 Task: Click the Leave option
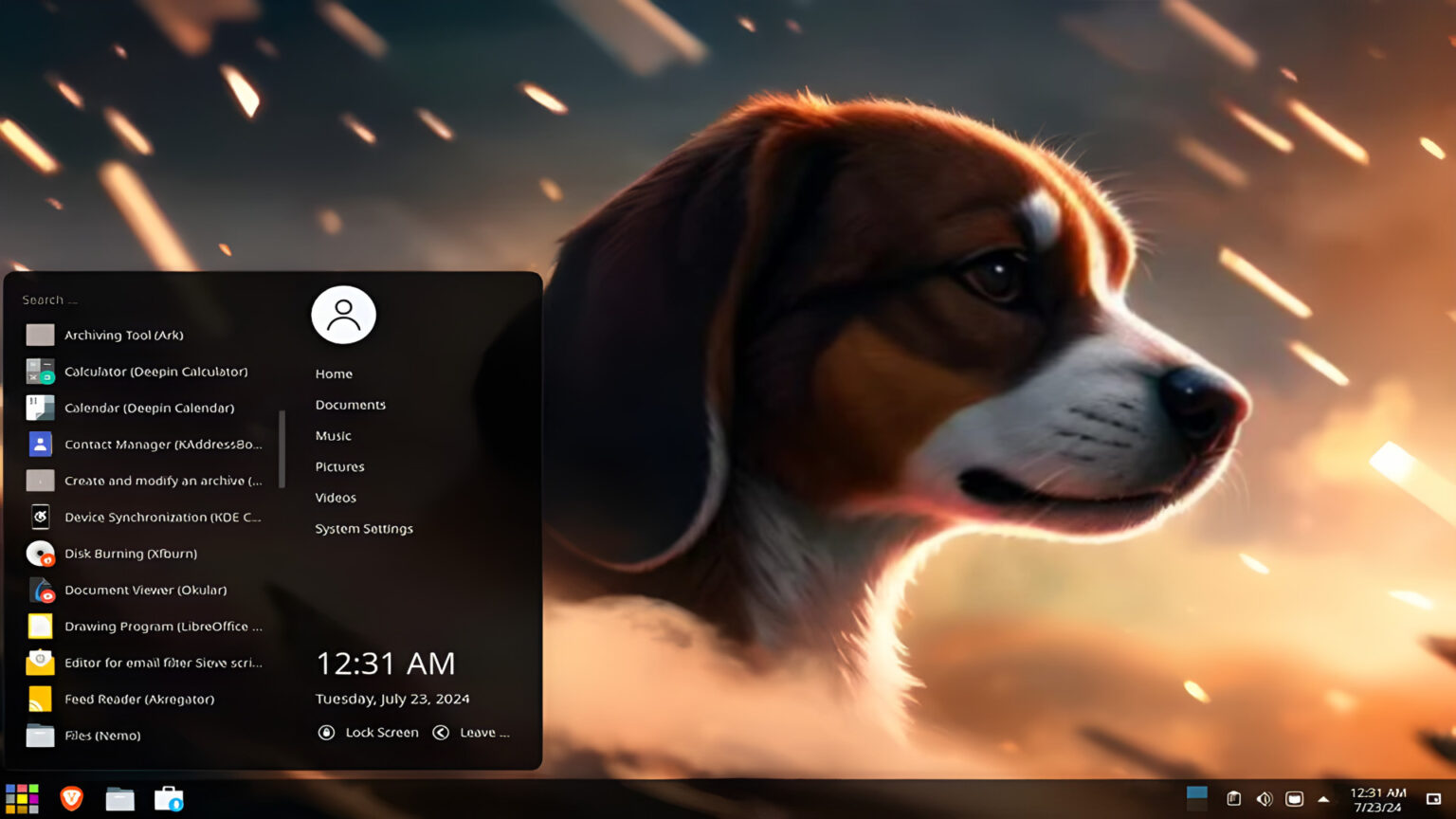[x=472, y=732]
